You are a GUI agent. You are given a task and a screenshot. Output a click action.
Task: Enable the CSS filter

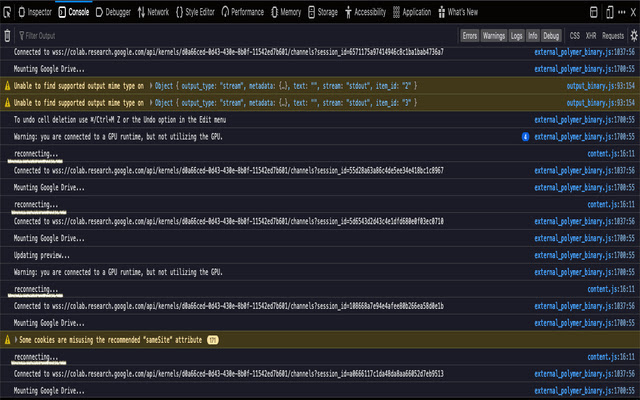(575, 36)
